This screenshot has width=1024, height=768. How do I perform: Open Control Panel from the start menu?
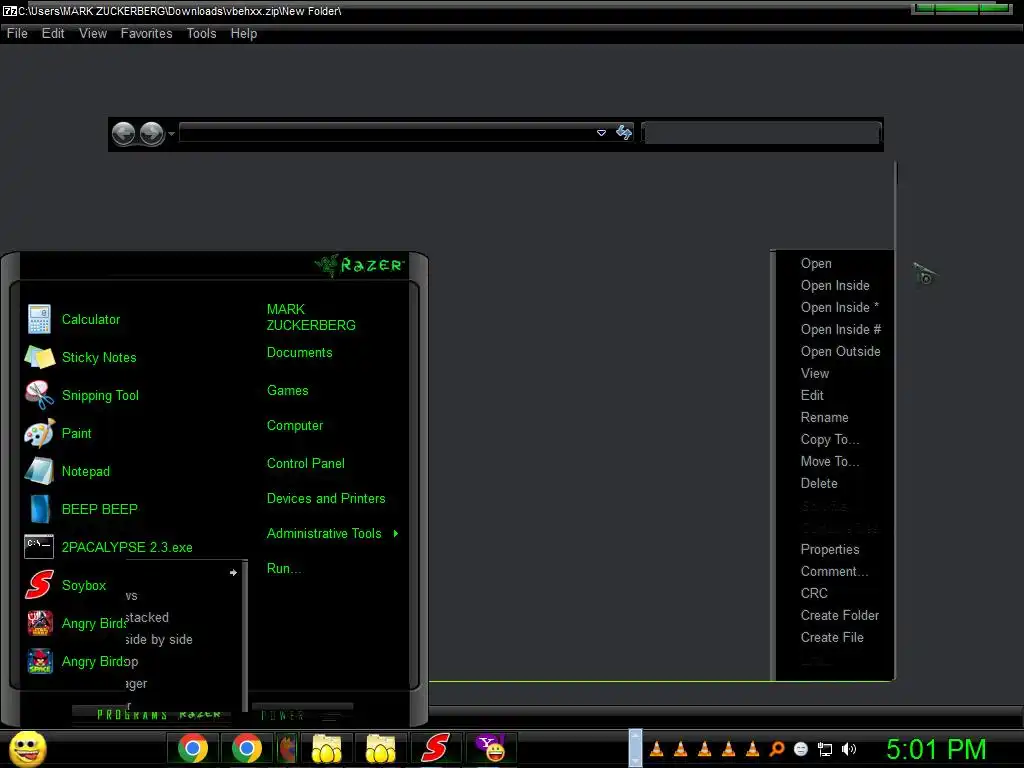click(x=306, y=463)
